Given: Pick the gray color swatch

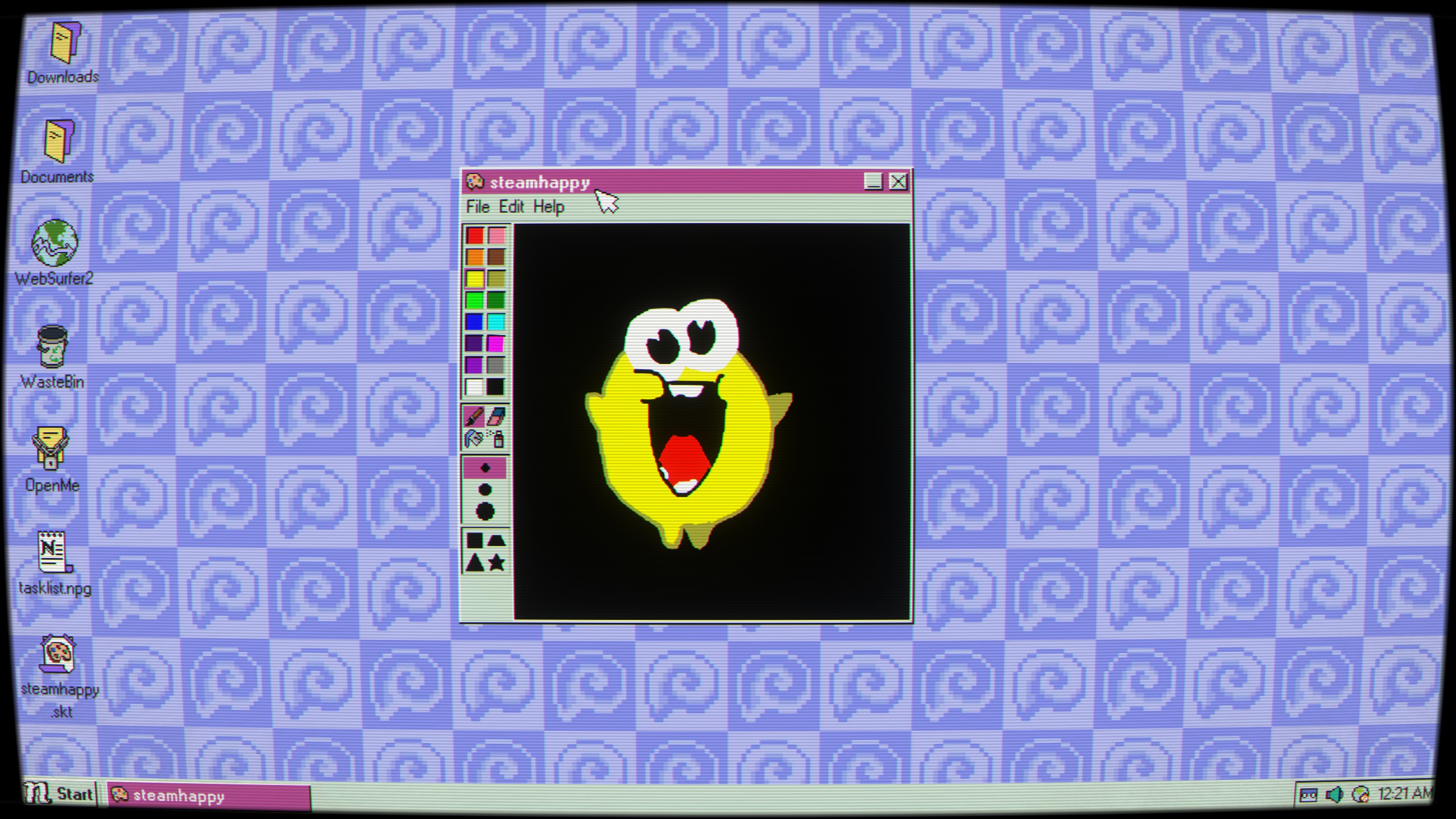Looking at the screenshot, I should [x=496, y=365].
